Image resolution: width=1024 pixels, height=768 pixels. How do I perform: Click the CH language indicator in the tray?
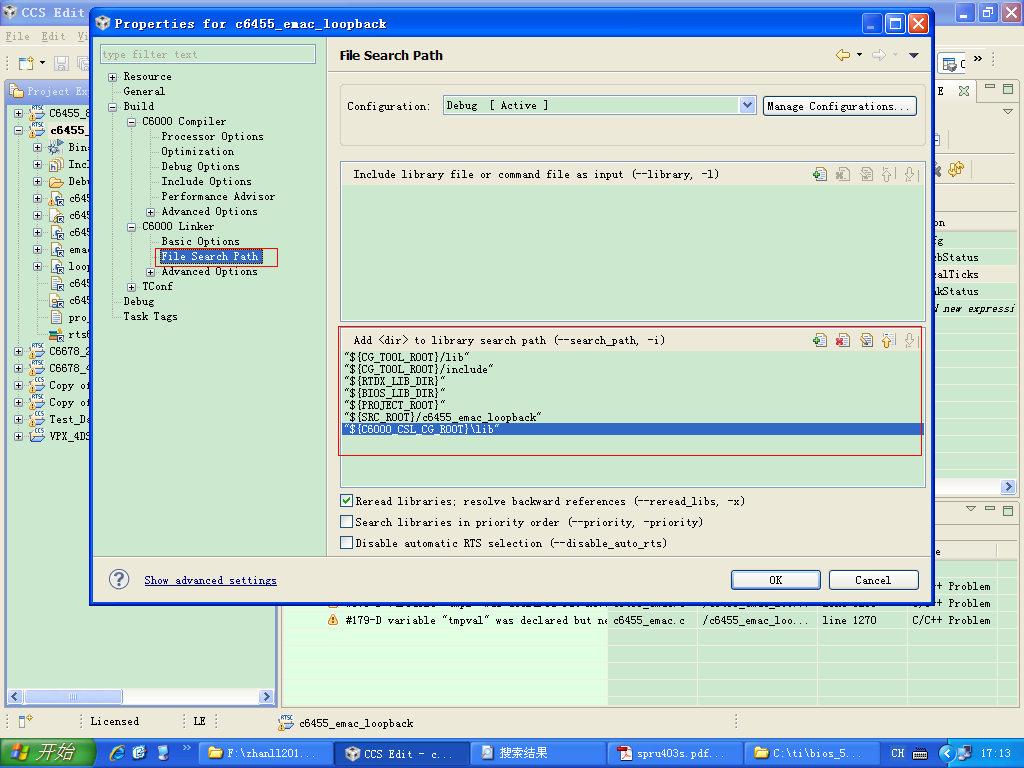click(x=898, y=753)
